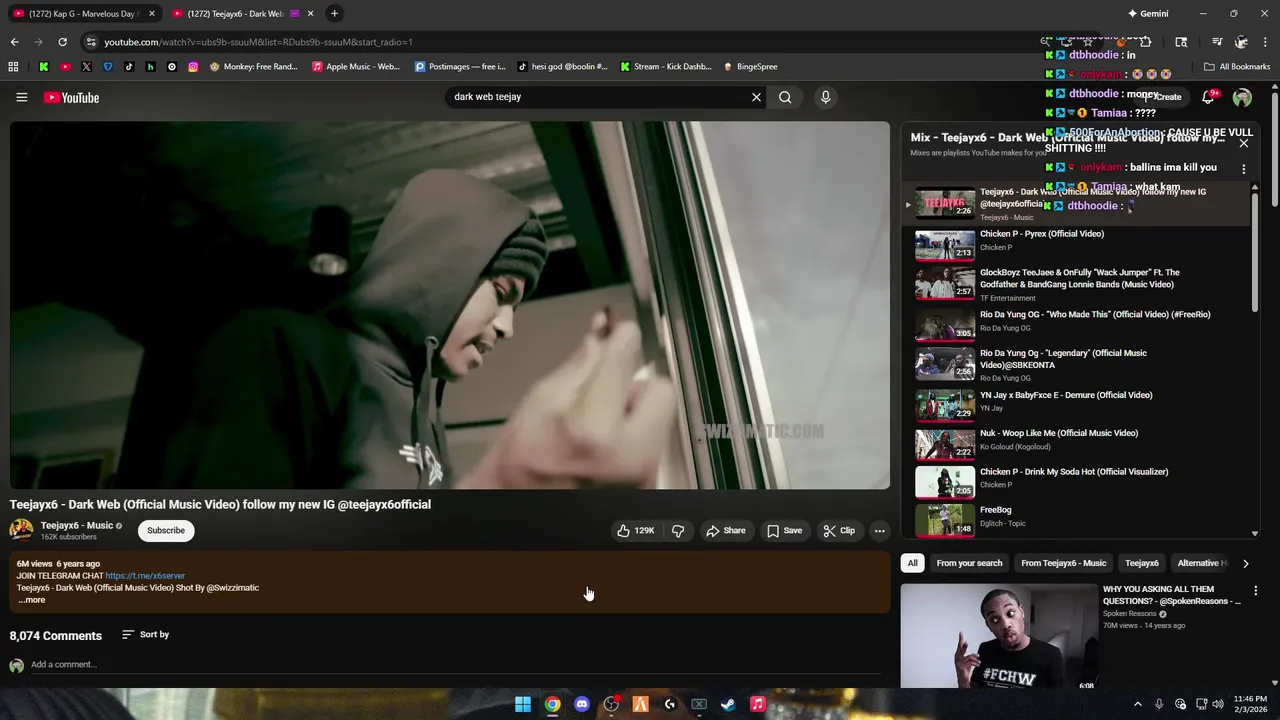Play FreeBog by Dglitch
The width and height of the screenshot is (1280, 720).
[1078, 519]
